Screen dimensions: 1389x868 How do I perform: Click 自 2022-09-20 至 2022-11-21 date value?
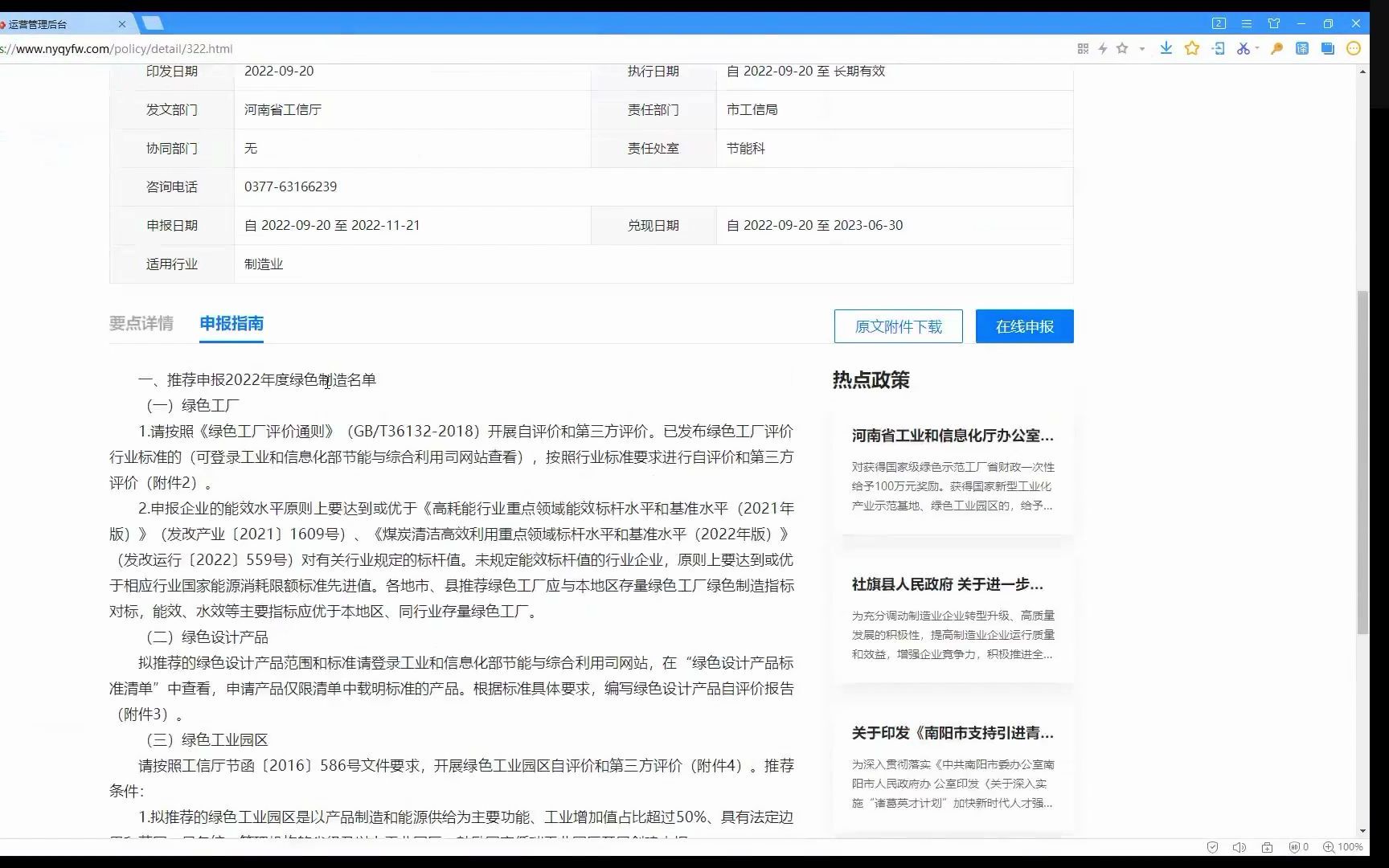point(332,225)
